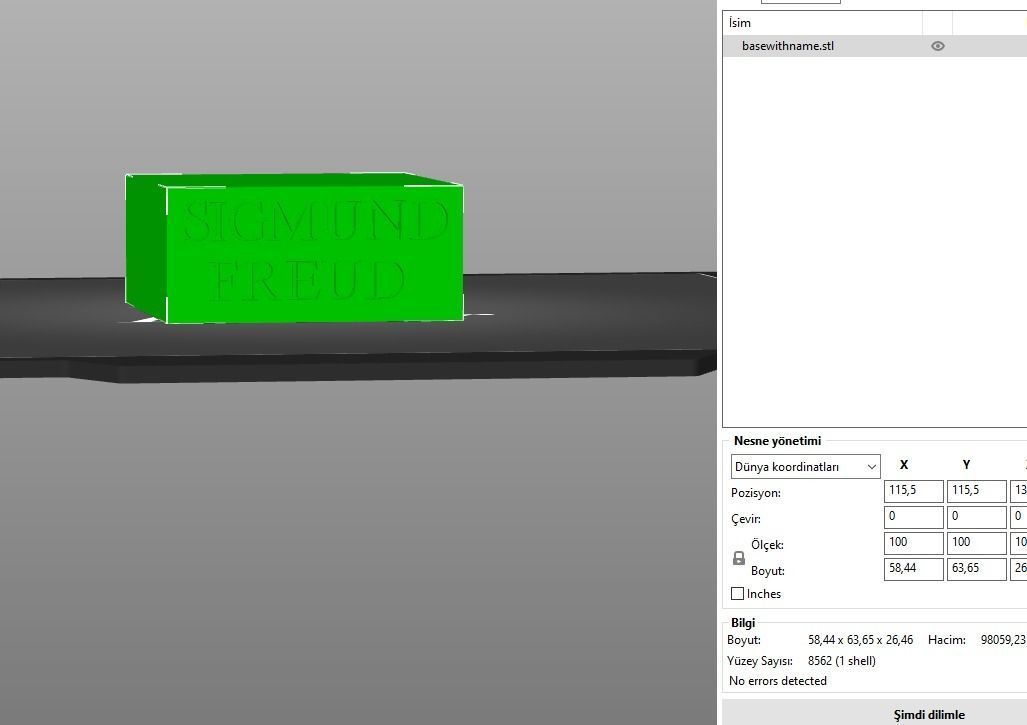Click the Pozisyon X field 115,5

tap(914, 491)
